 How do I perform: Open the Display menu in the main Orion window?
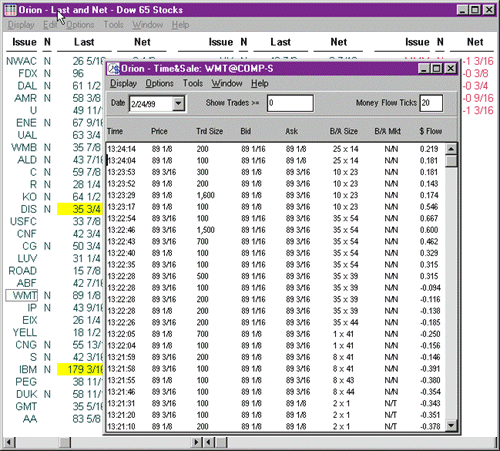[x=21, y=25]
